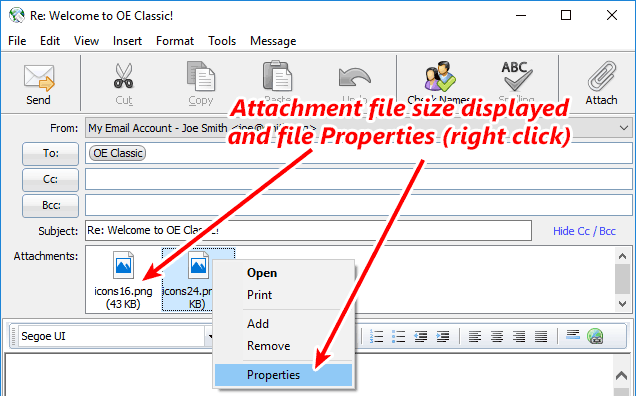Click the To: recipients button
636x396 pixels.
tap(50, 153)
